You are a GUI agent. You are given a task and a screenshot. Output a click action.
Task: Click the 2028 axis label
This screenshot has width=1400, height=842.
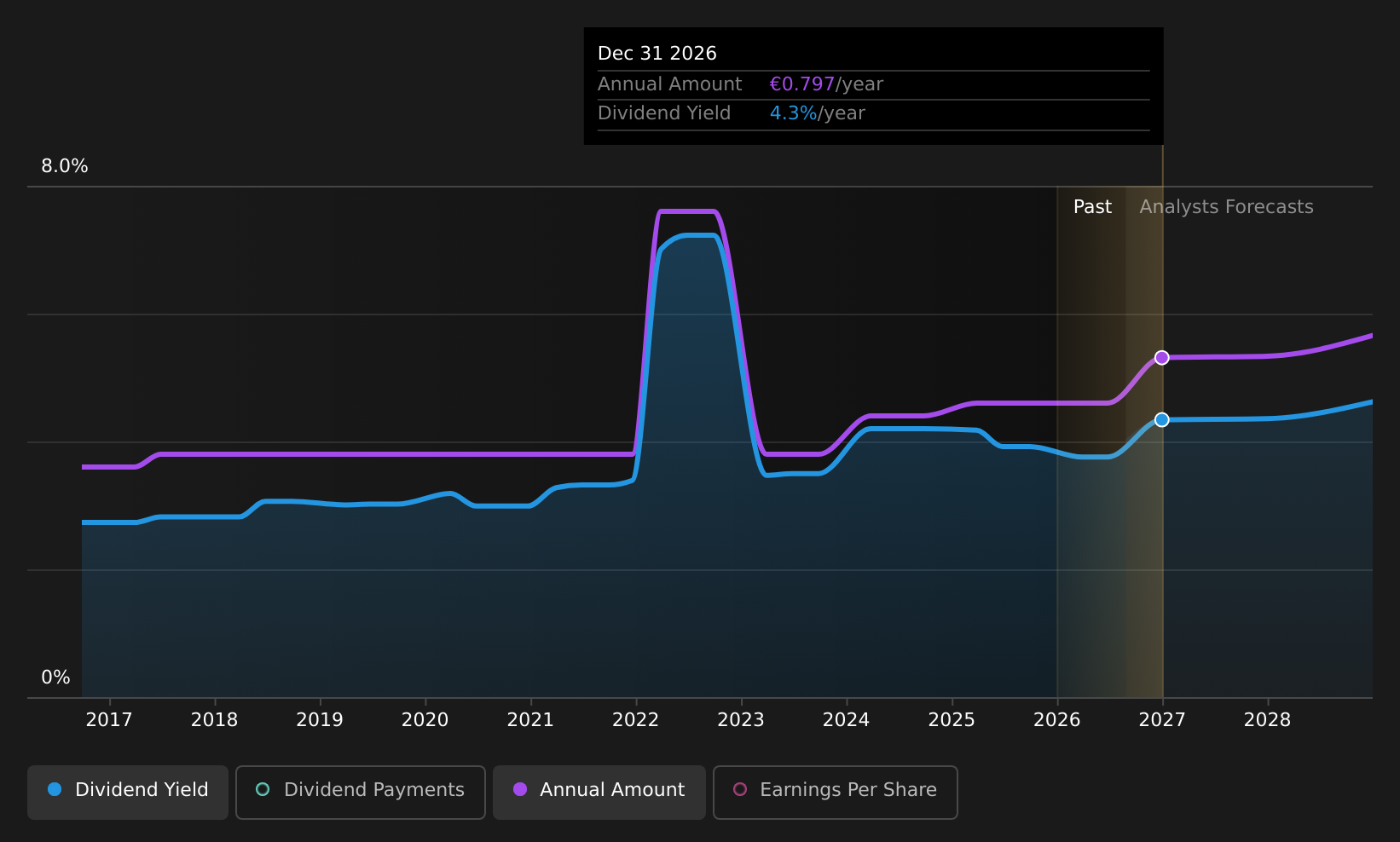click(1267, 720)
